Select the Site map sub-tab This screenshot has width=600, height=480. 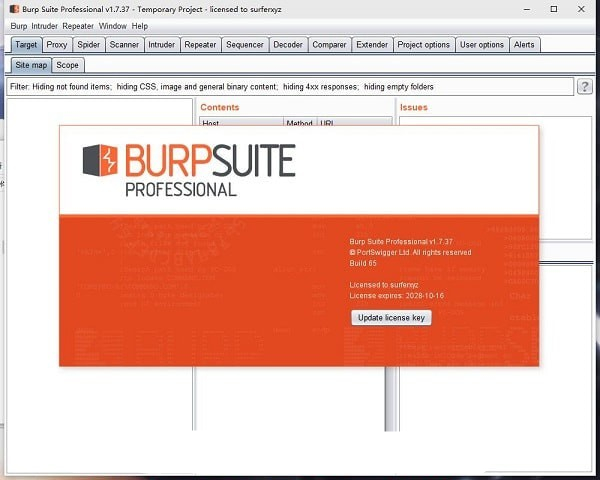pos(31,65)
